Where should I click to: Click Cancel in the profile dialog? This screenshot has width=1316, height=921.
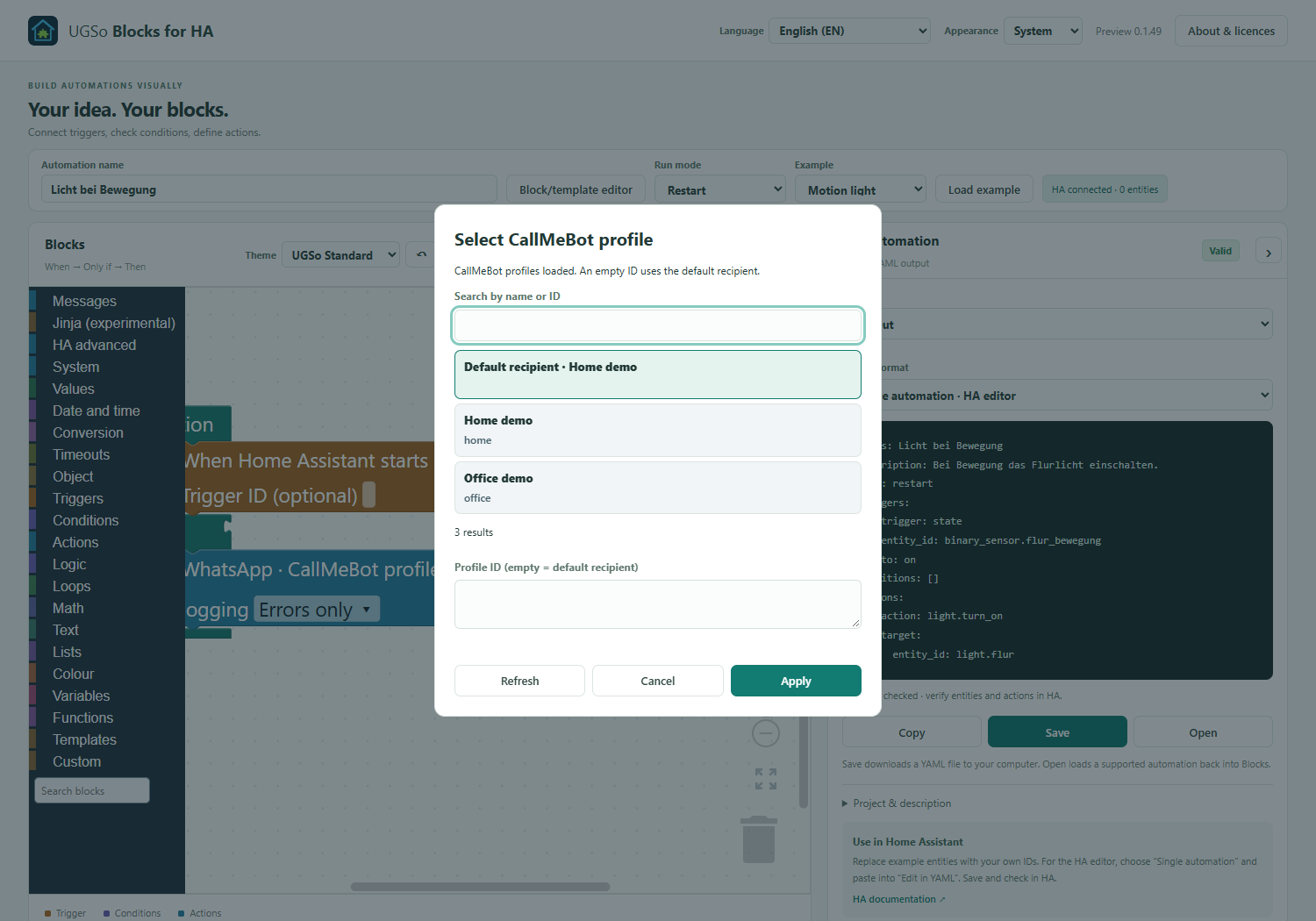click(658, 681)
